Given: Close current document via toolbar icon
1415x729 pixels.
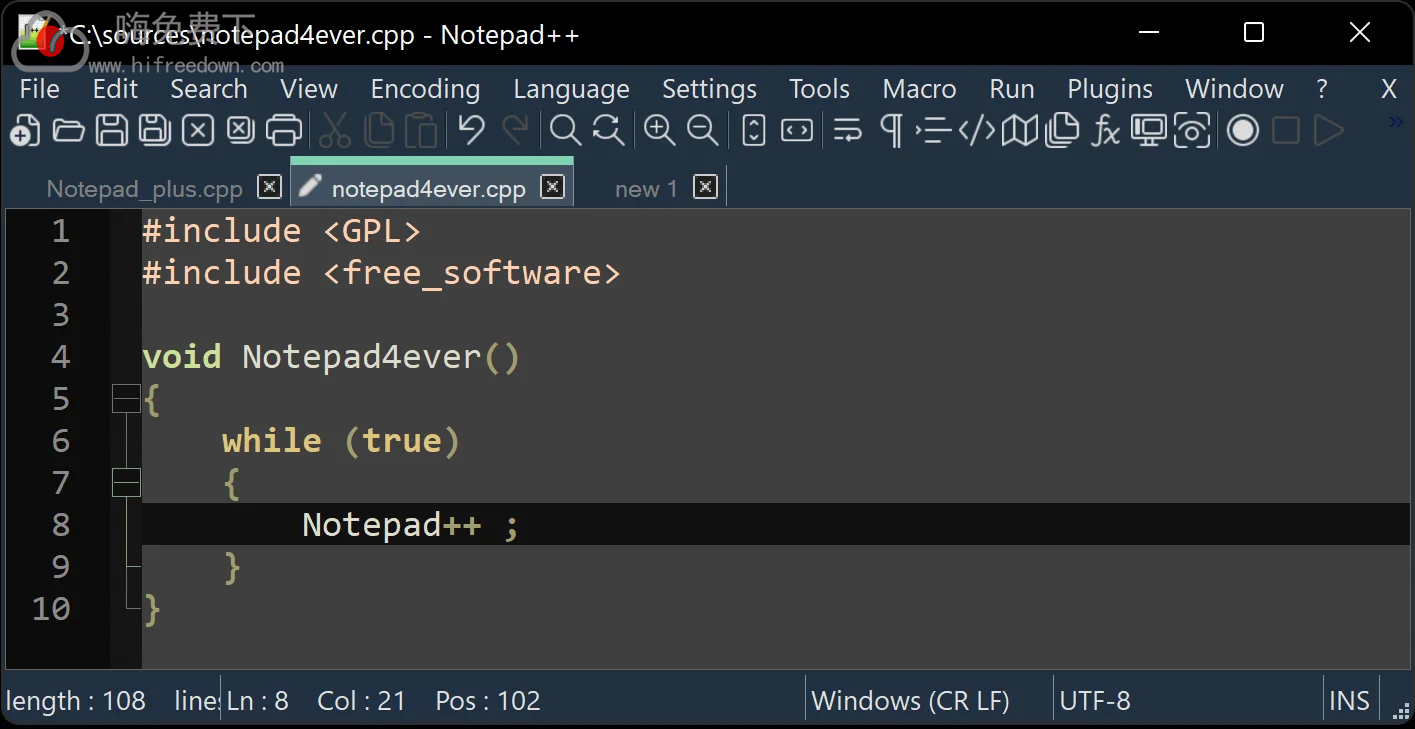Looking at the screenshot, I should [x=198, y=130].
